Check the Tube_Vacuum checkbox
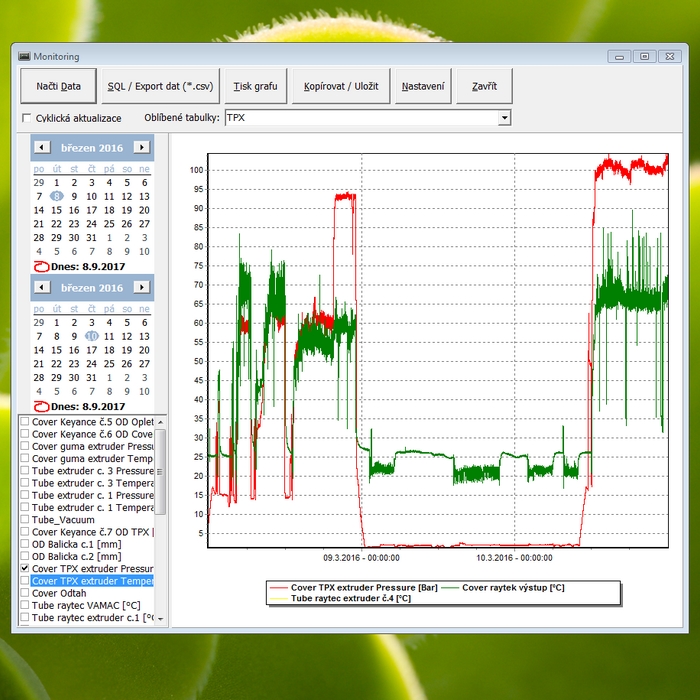 click(x=25, y=519)
